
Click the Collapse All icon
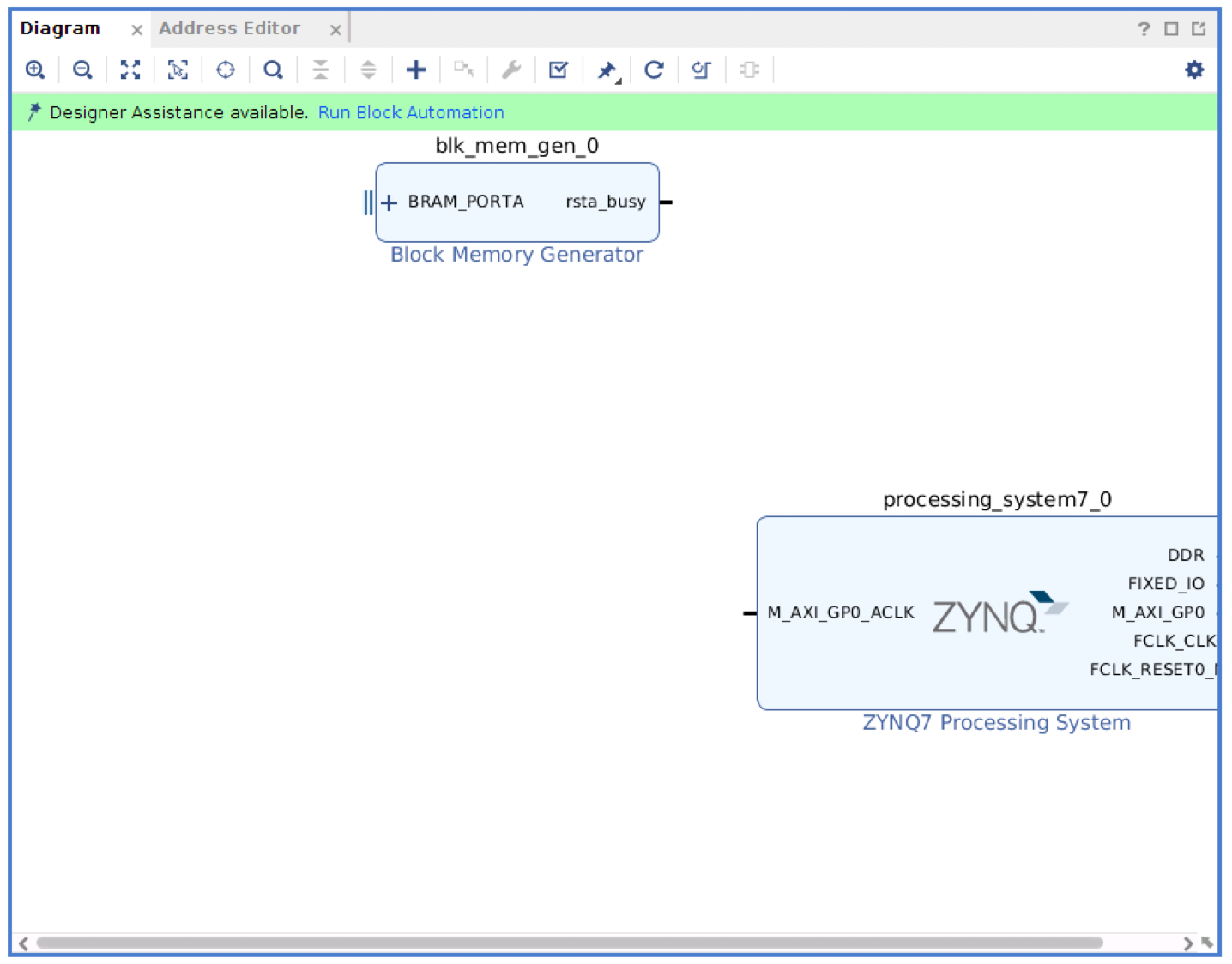pyautogui.click(x=321, y=69)
